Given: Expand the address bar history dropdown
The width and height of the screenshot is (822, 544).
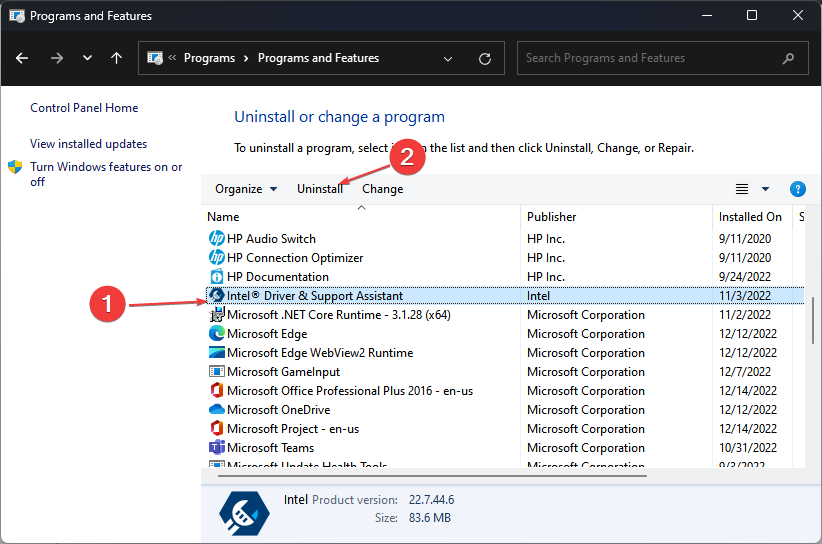Looking at the screenshot, I should click(x=448, y=59).
